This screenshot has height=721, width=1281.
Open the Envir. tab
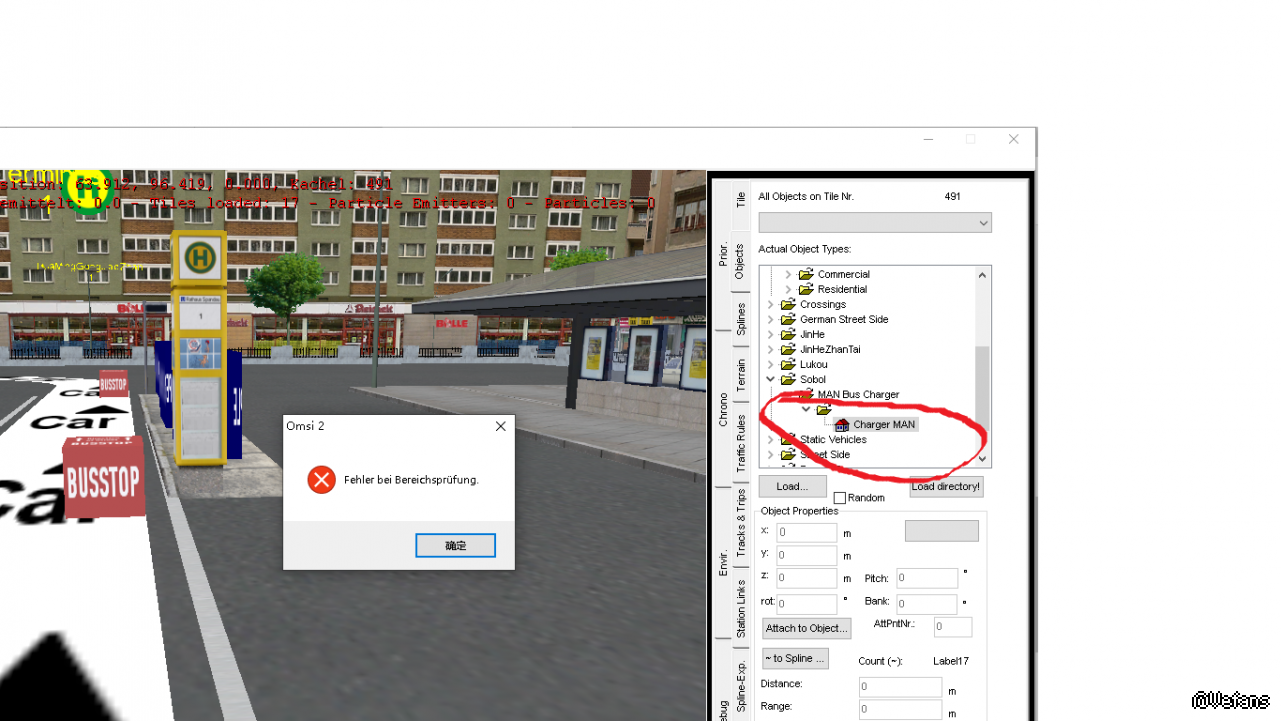click(723, 562)
